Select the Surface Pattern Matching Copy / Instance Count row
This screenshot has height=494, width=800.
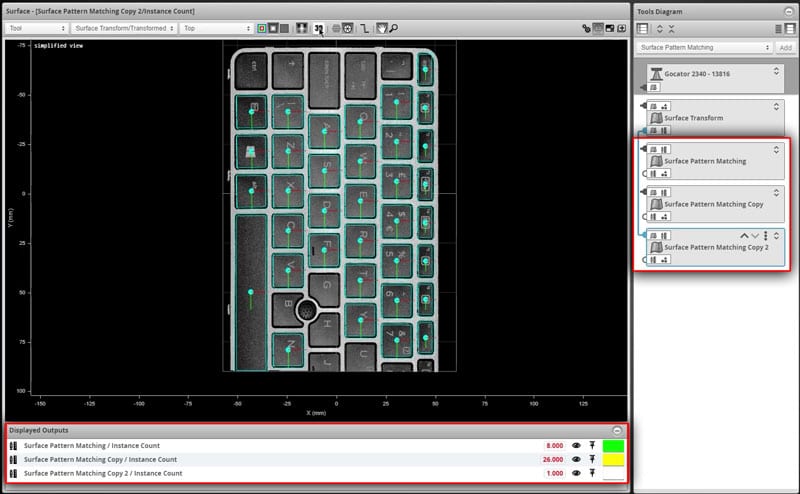[316, 459]
